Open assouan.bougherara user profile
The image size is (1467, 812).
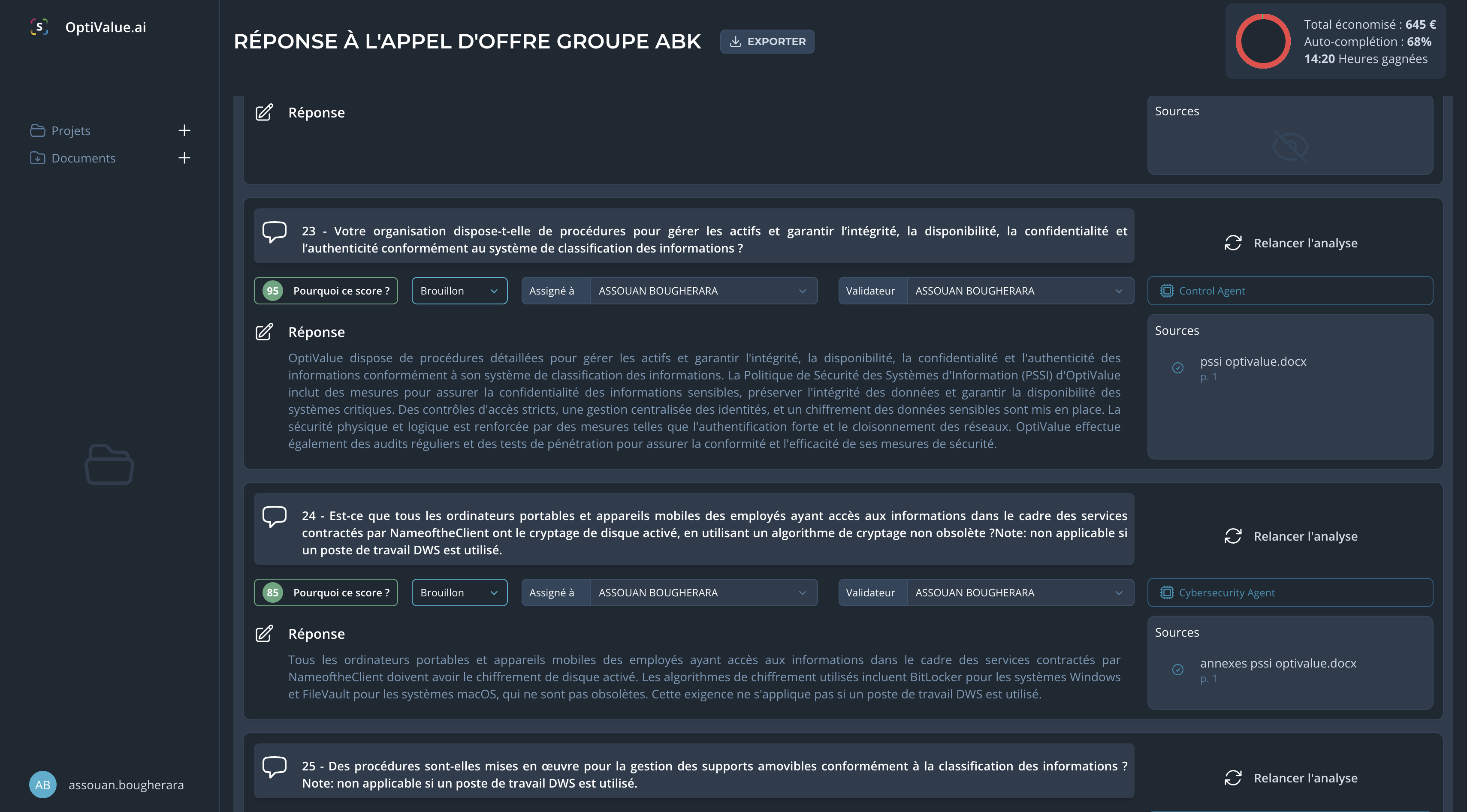tap(126, 785)
